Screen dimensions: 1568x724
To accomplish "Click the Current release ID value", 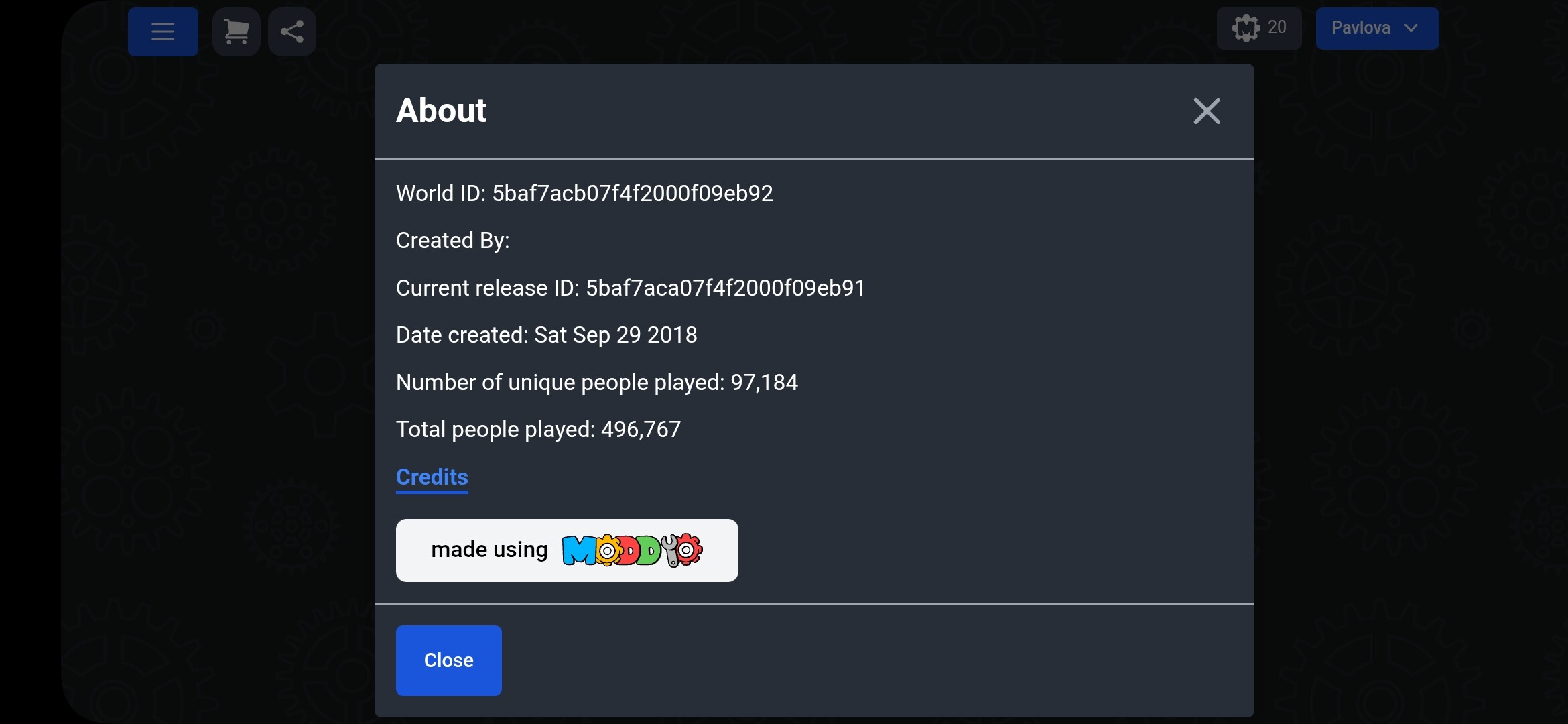I will (x=726, y=288).
